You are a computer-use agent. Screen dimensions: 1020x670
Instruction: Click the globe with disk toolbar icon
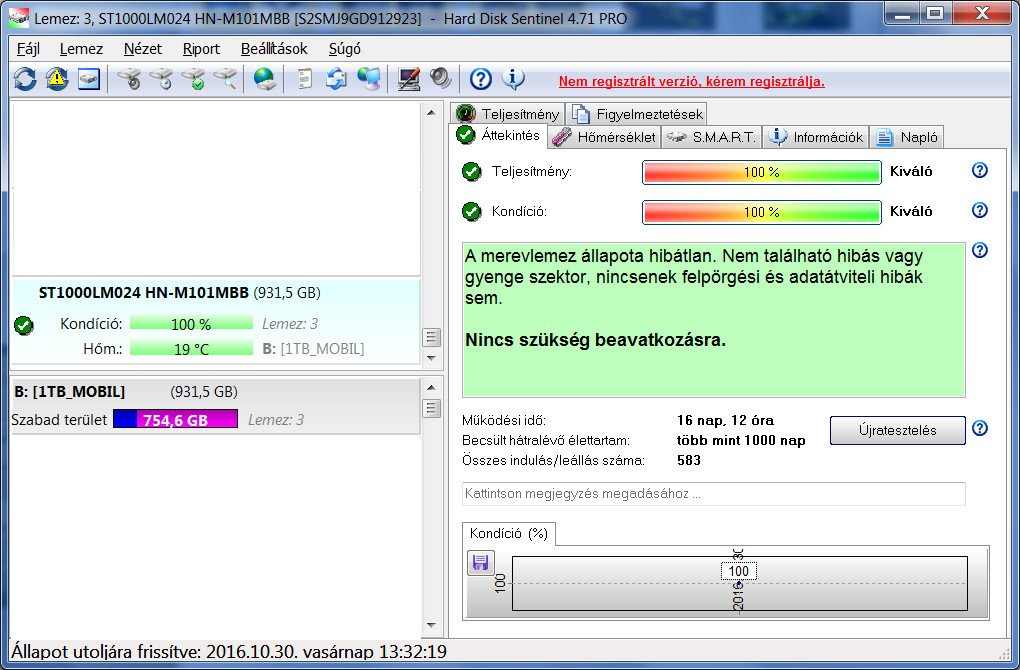pos(265,79)
